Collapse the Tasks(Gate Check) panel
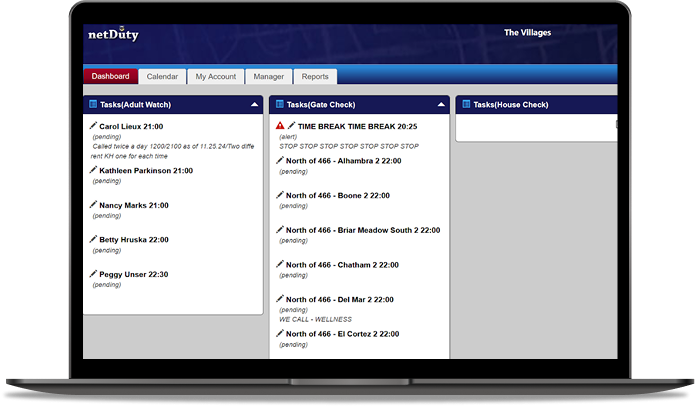Viewport: 695px width, 406px height. click(x=441, y=105)
